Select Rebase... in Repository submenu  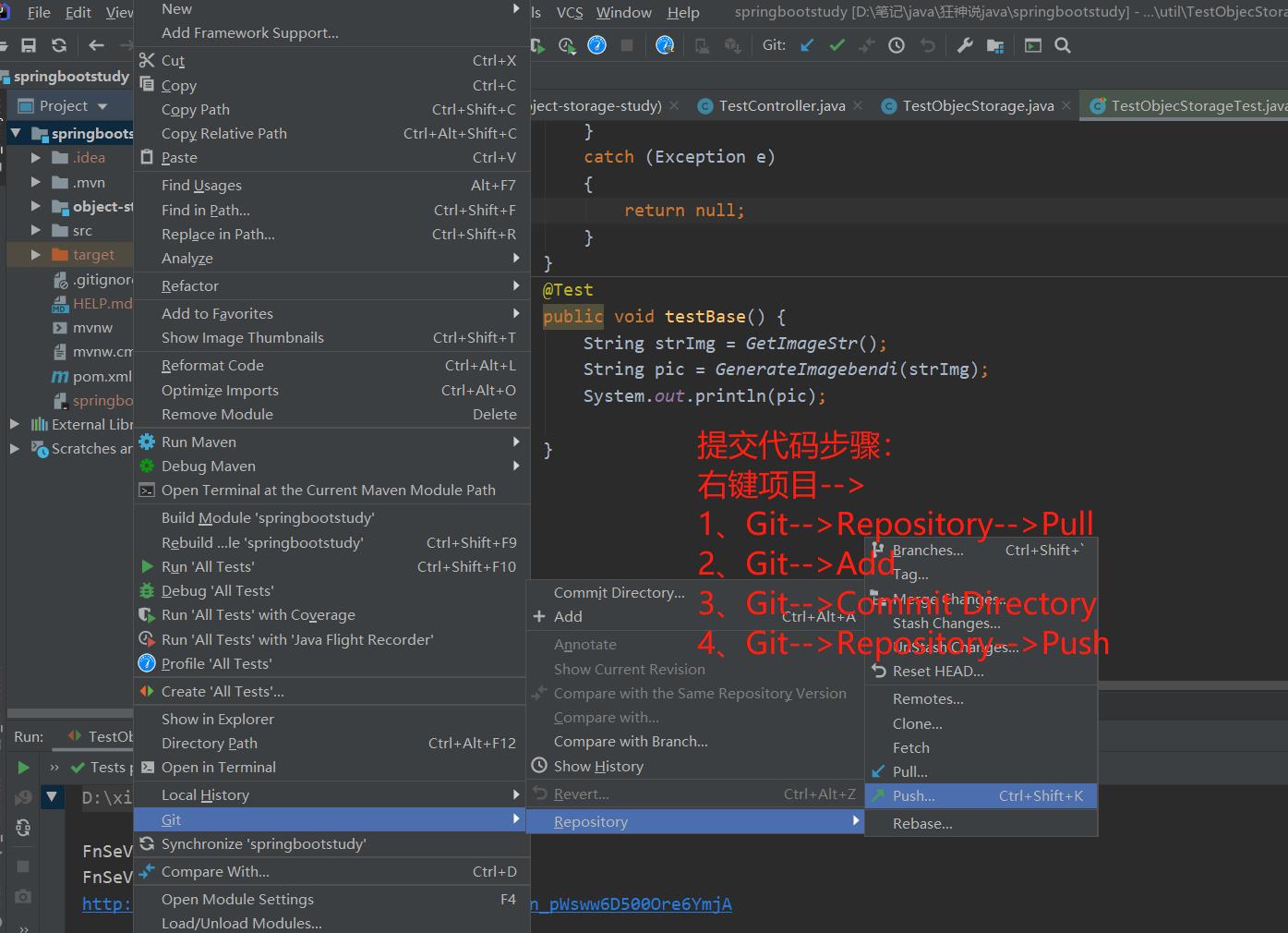pyautogui.click(x=981, y=823)
